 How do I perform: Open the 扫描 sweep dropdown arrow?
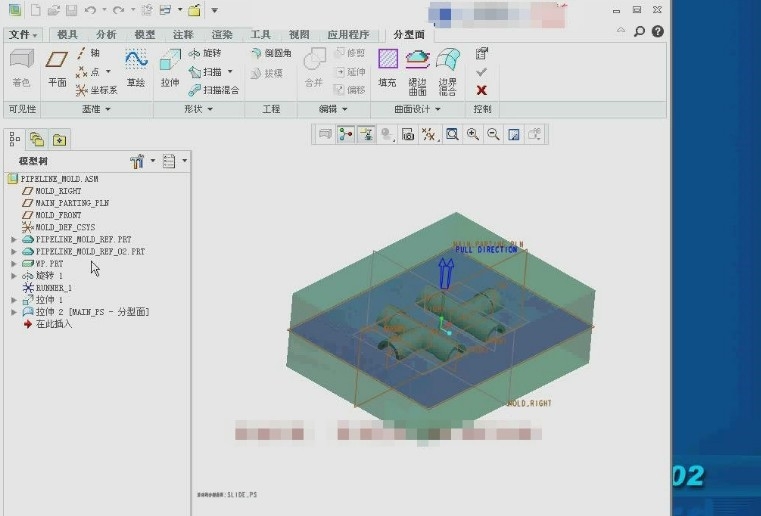click(x=230, y=71)
